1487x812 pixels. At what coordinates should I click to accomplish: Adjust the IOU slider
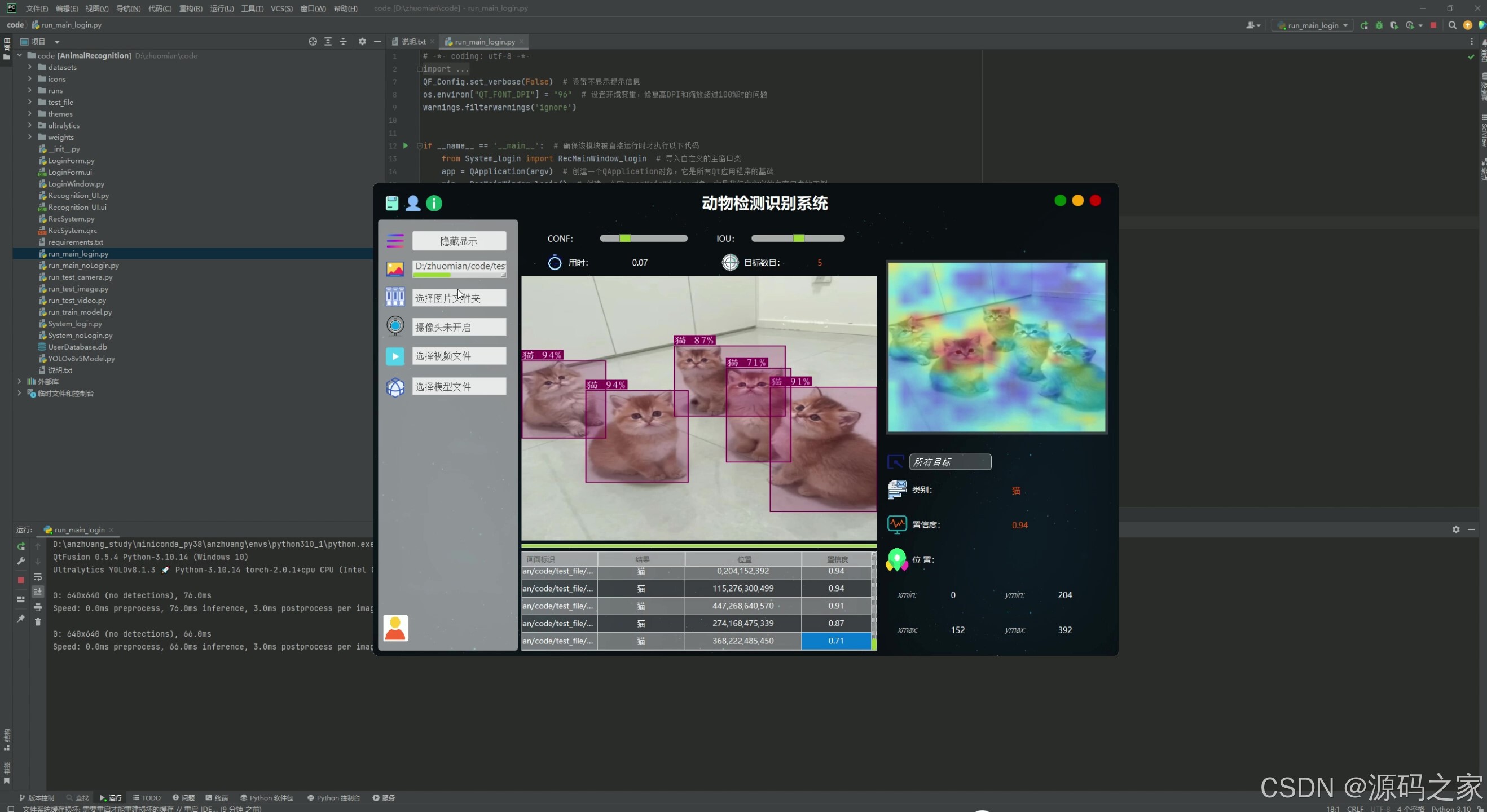(x=798, y=239)
